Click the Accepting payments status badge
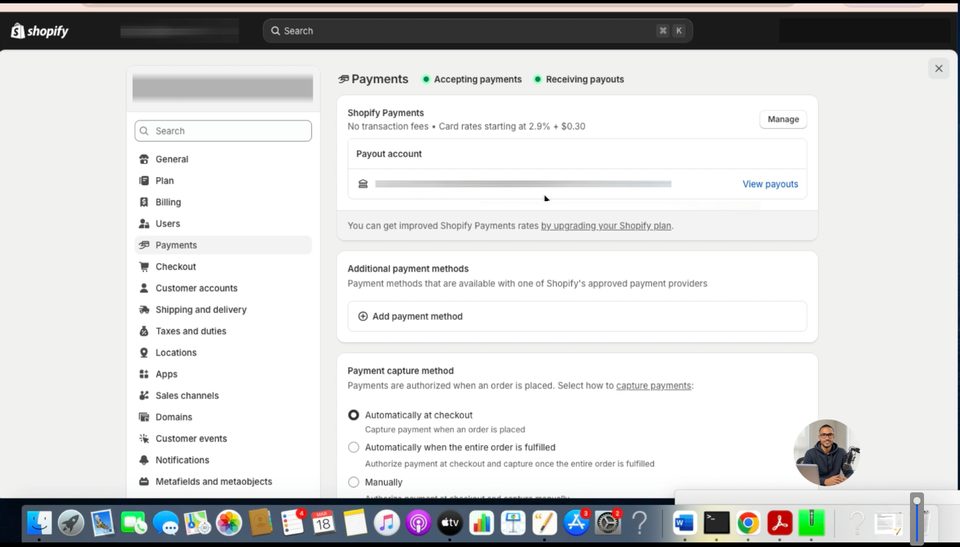The width and height of the screenshot is (960, 547). [471, 79]
